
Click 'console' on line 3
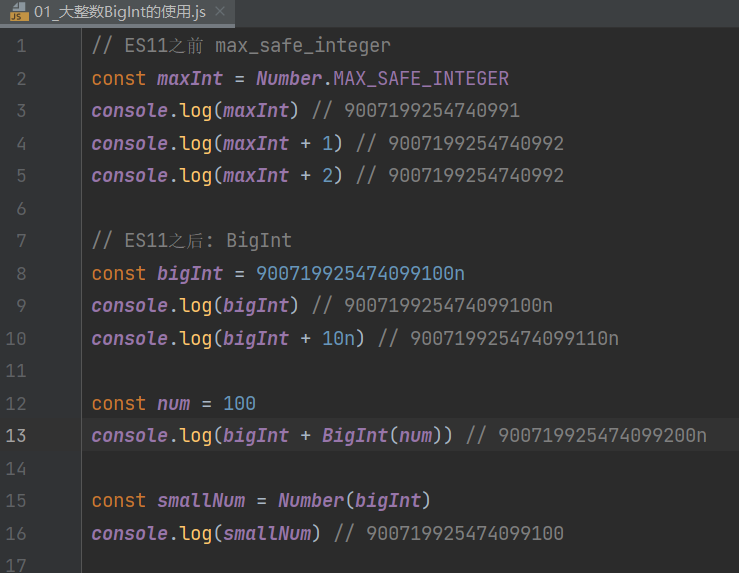click(130, 111)
